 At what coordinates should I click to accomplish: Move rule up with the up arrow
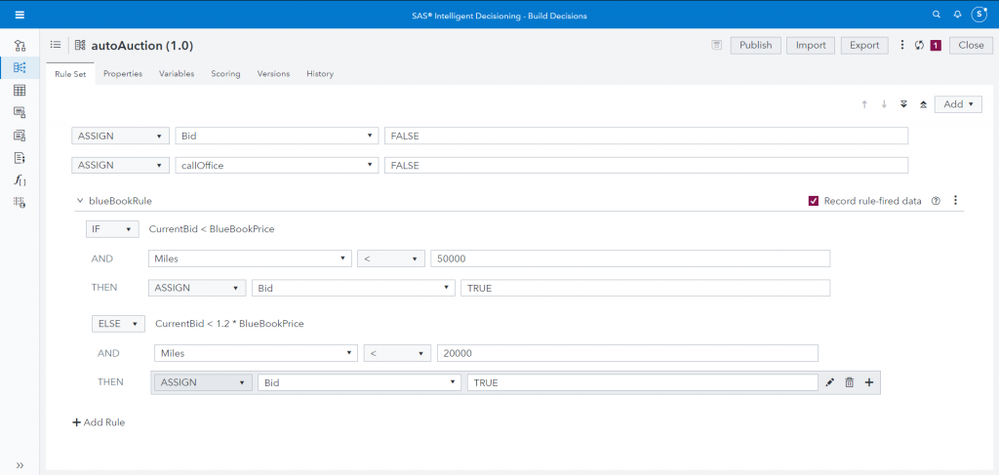point(865,104)
